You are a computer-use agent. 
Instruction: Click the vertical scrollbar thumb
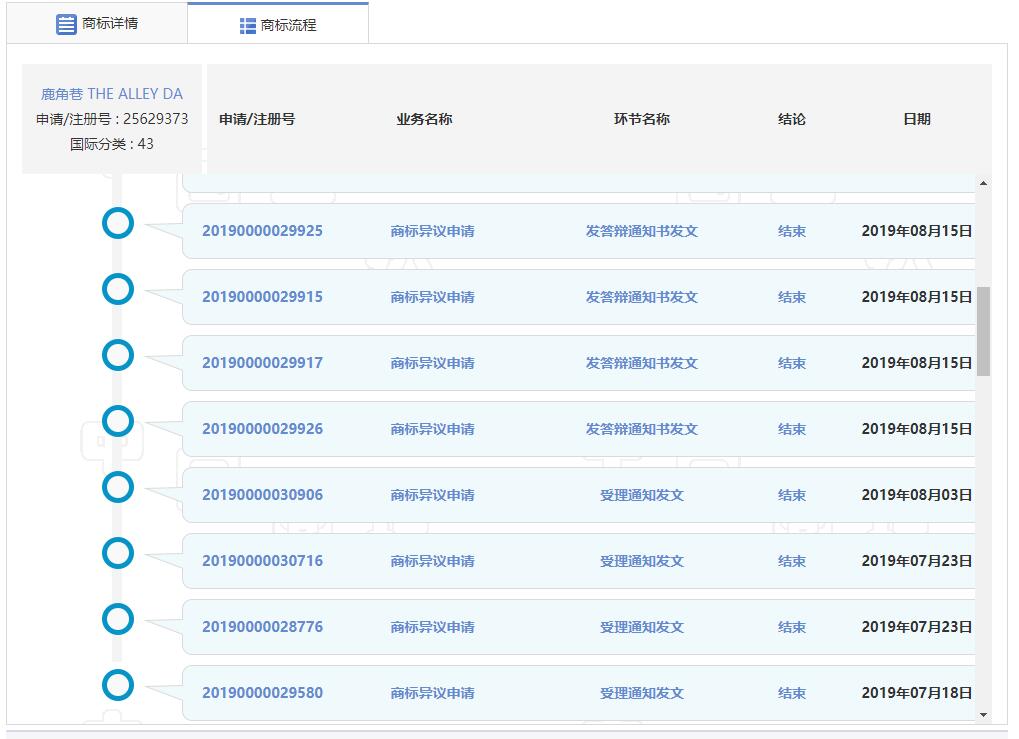(x=983, y=330)
